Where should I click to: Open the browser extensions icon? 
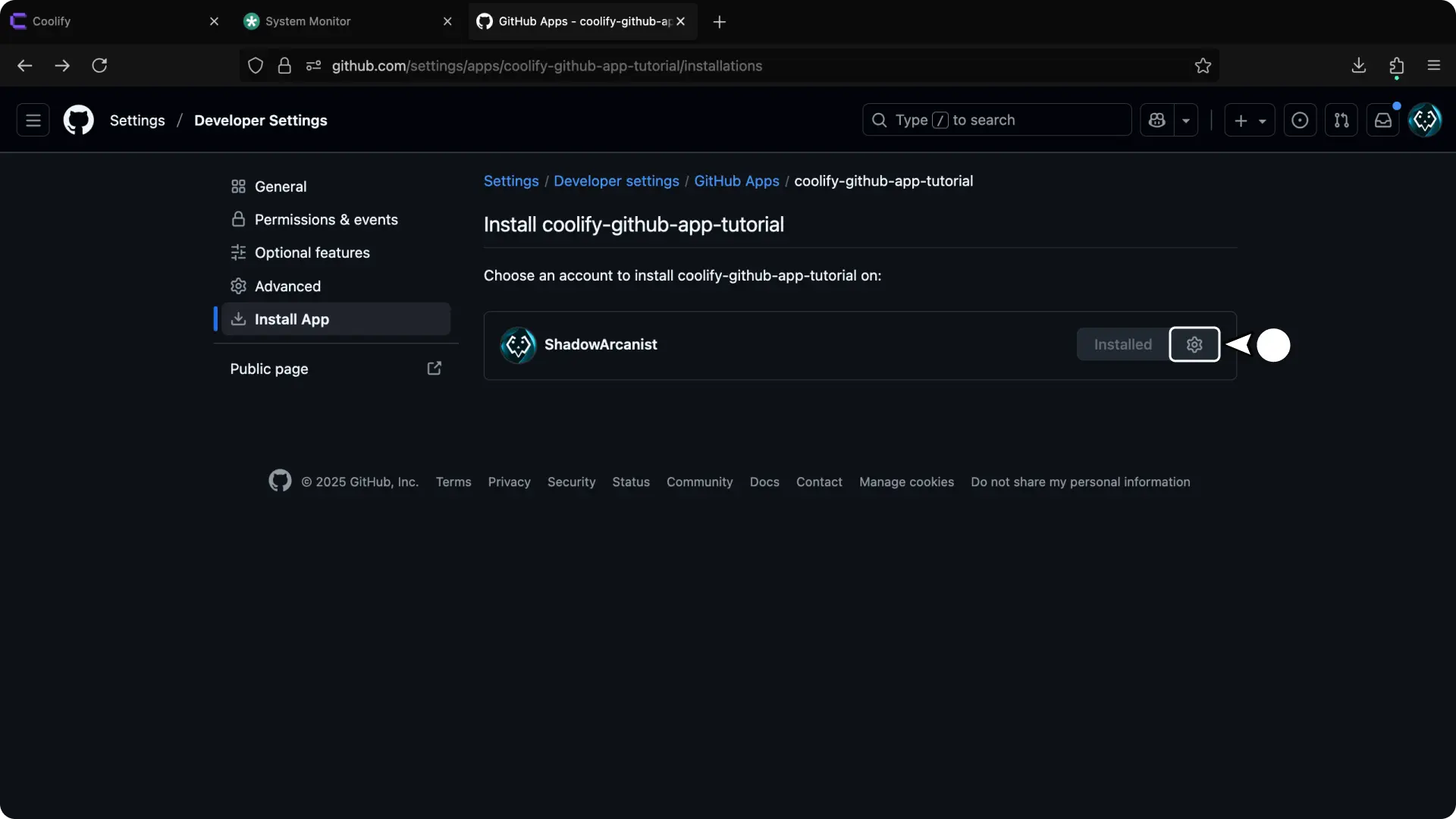pyautogui.click(x=1396, y=66)
